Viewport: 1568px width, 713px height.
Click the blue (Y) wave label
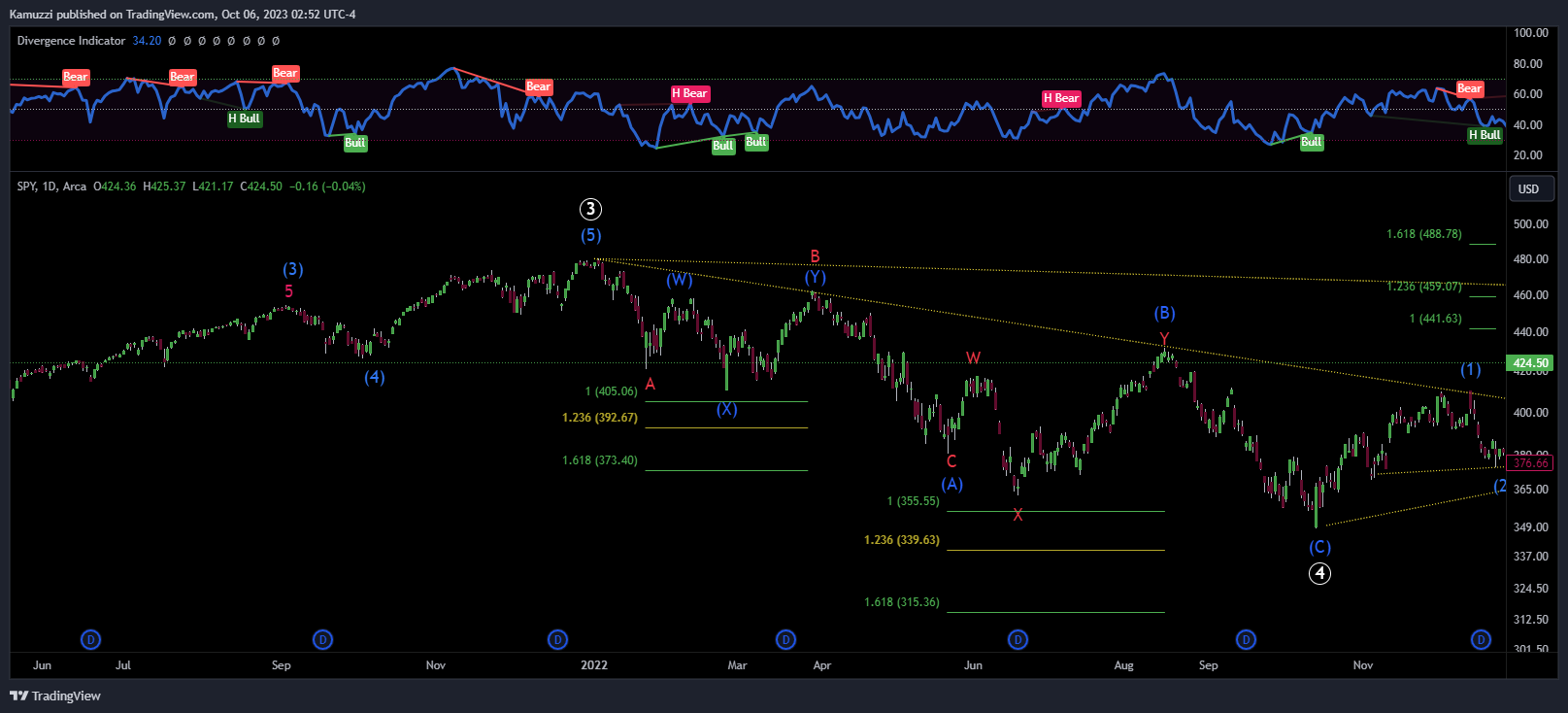pos(815,278)
